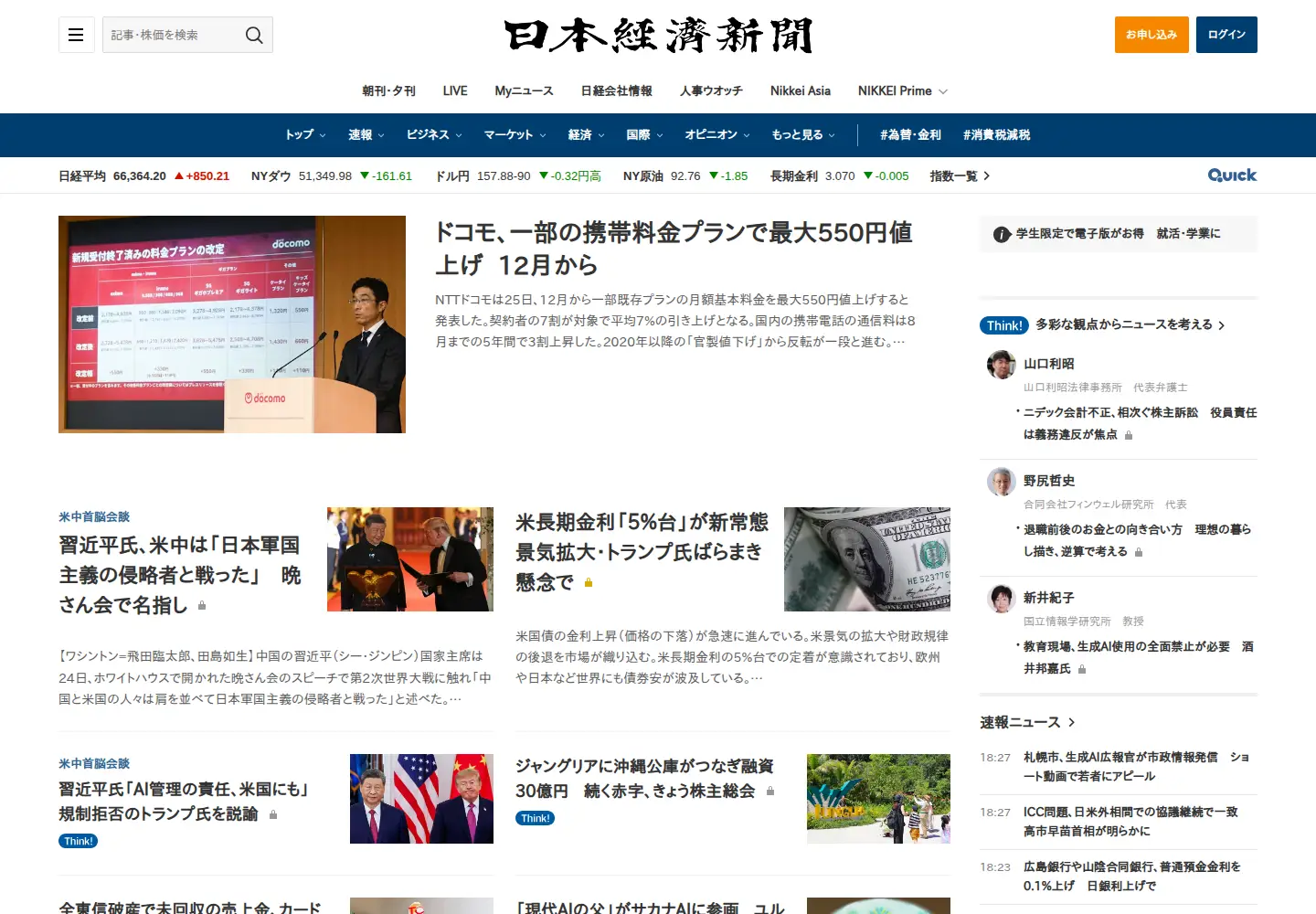The width and height of the screenshot is (1316, 914).
Task: Click lock icon next to 米長期金利 headline
Action: (589, 582)
